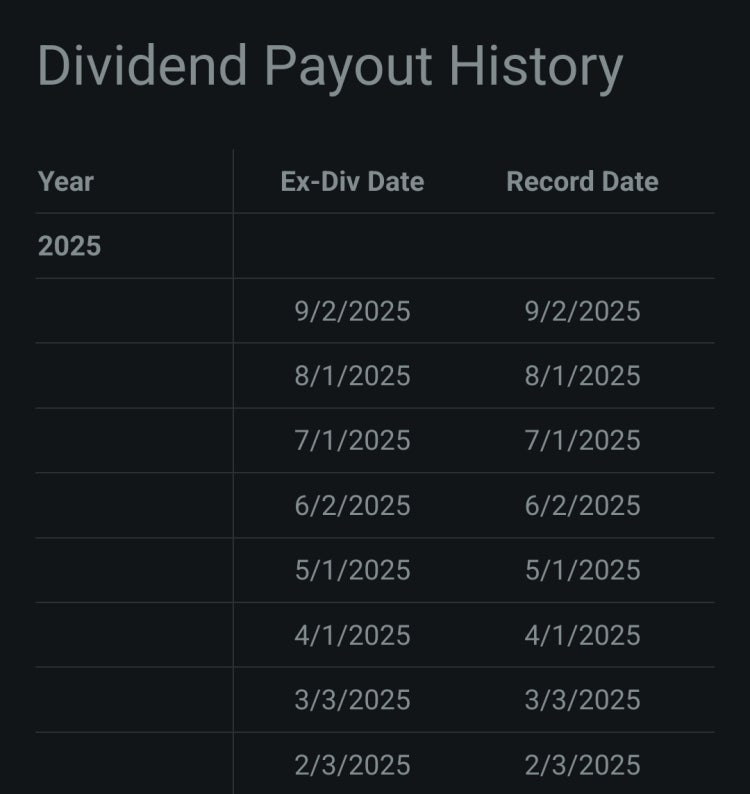
Task: Click Record date 5/1/2025
Action: pos(582,570)
